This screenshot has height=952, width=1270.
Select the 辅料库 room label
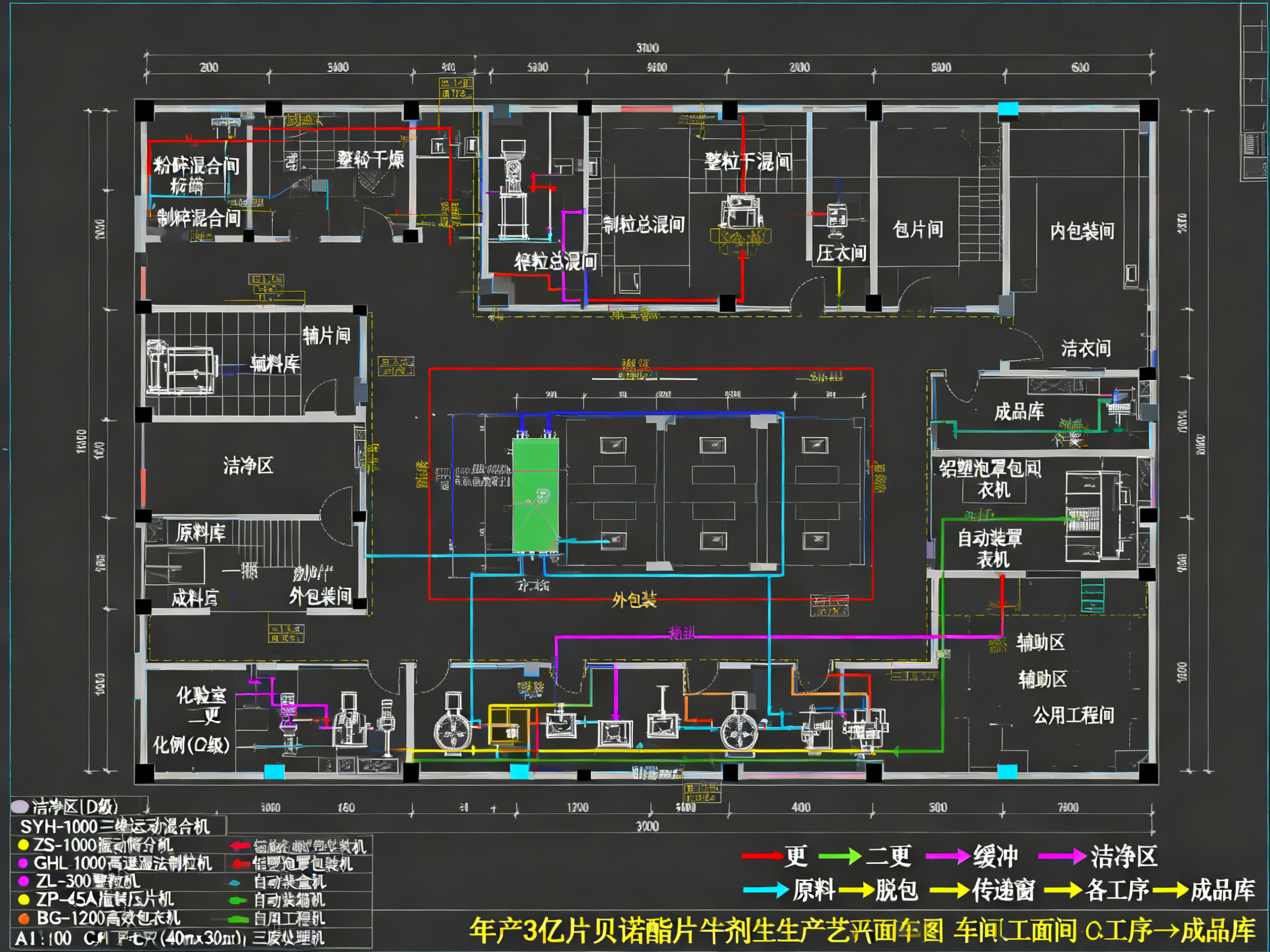coord(275,364)
